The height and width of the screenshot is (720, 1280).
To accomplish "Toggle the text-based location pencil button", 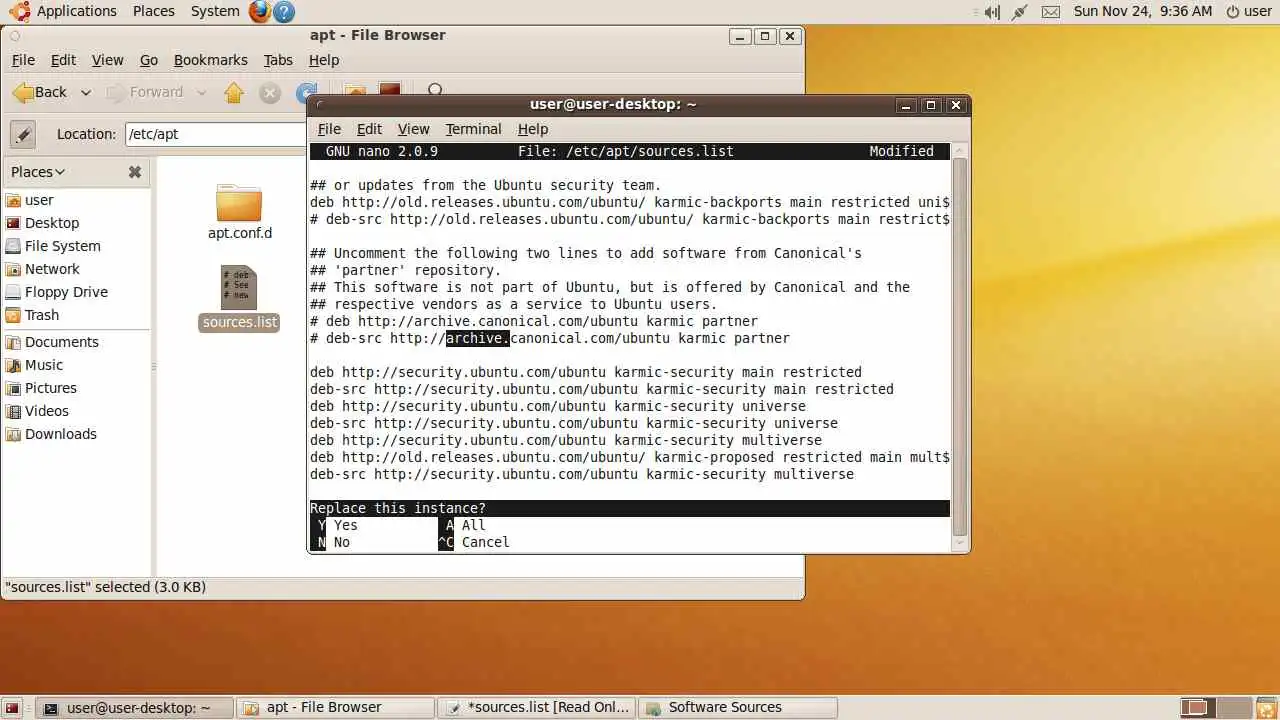I will click(23, 133).
